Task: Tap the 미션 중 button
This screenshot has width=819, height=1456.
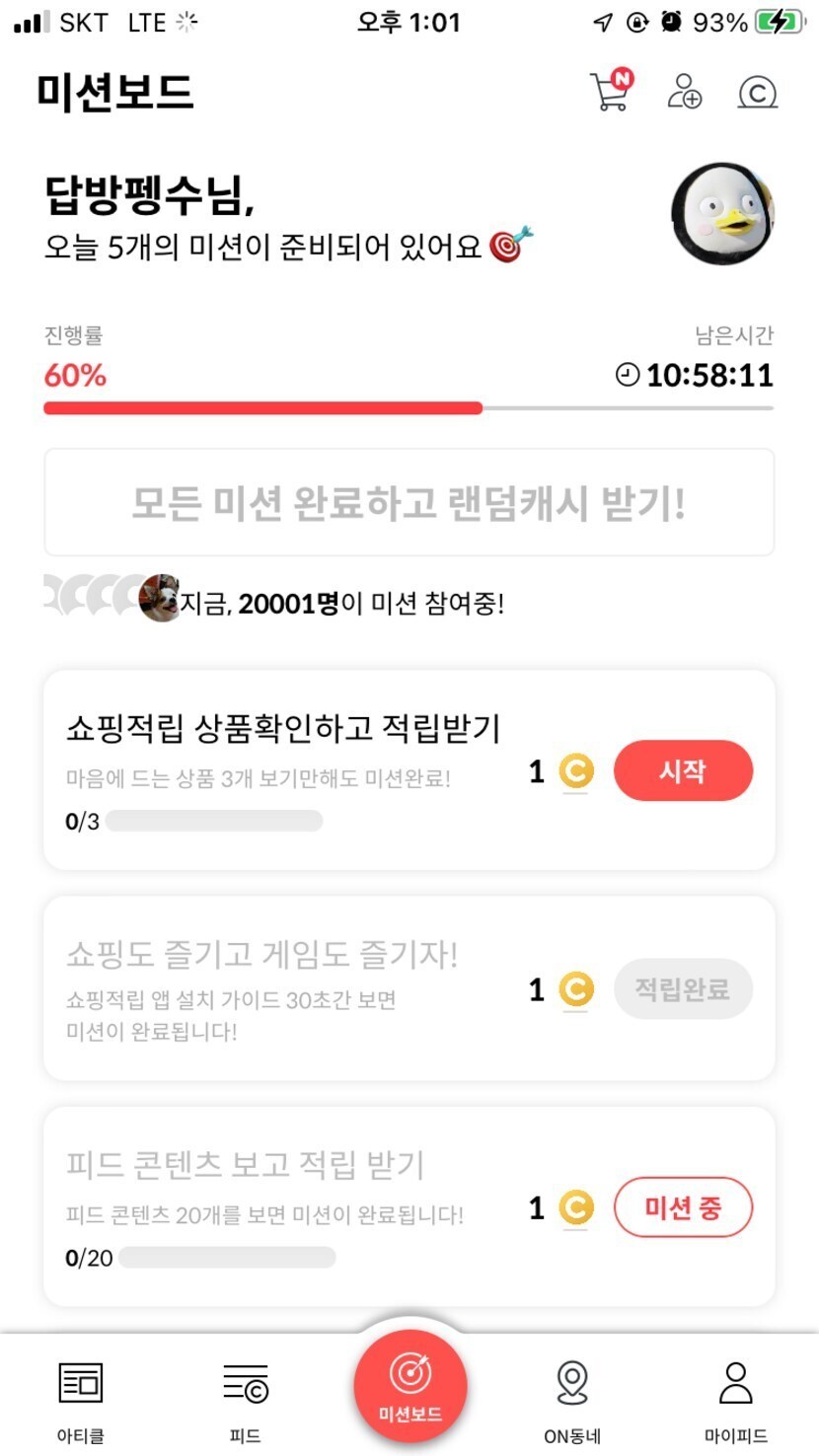Action: coord(683,1207)
